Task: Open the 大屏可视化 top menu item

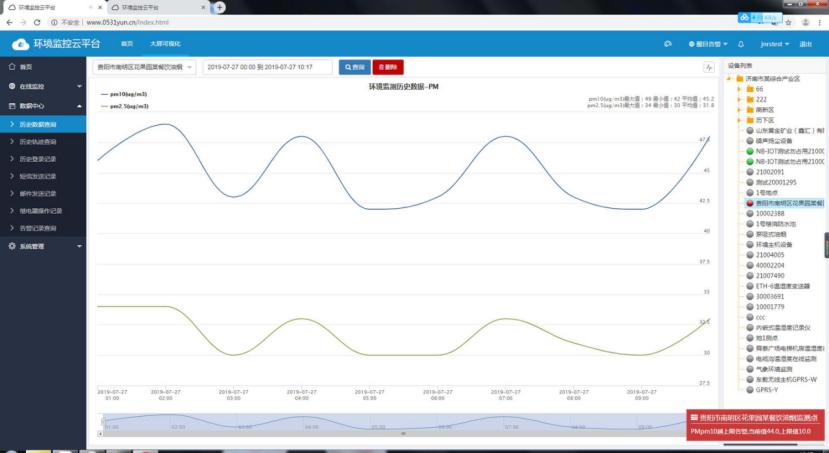Action: [x=165, y=45]
